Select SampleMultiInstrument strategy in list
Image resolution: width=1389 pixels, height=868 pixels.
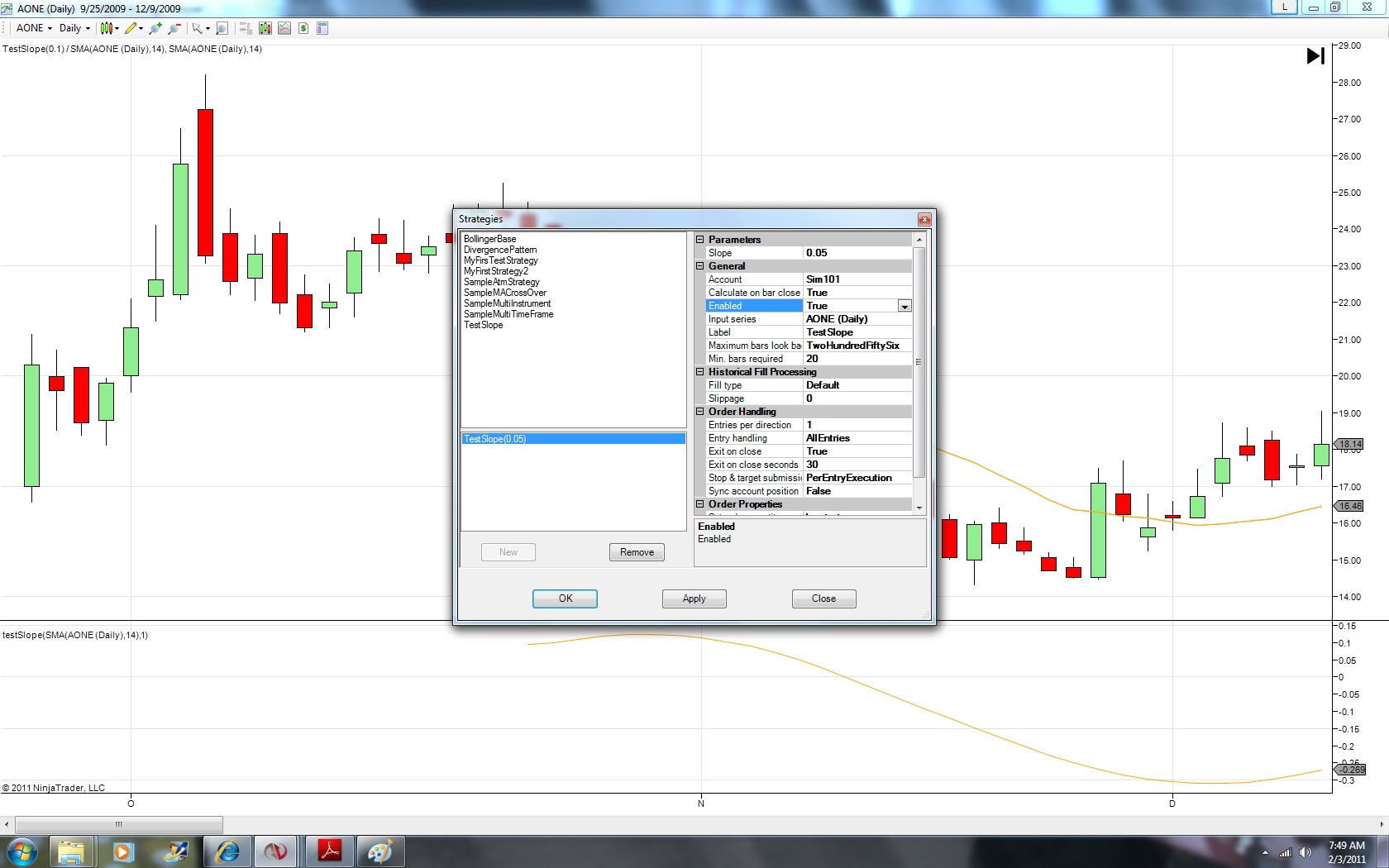(x=508, y=303)
